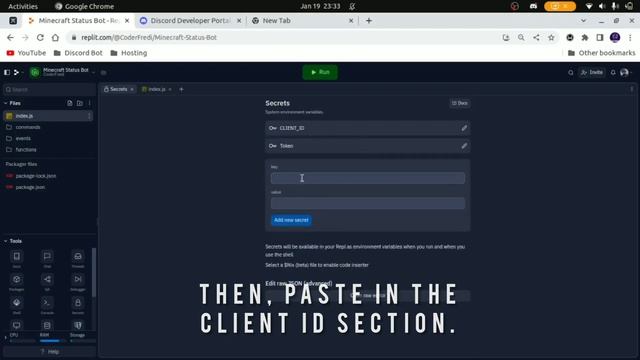640x360 pixels.
Task: Open Chrome three-dot menu
Action: [x=630, y=38]
